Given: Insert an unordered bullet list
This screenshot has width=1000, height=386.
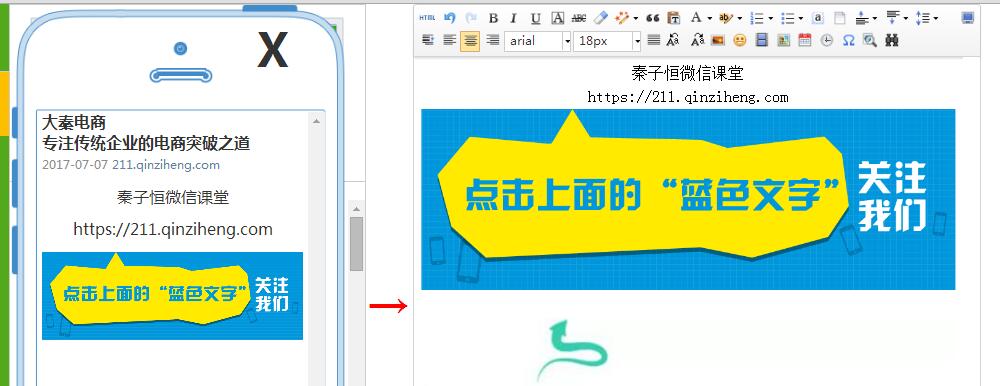Looking at the screenshot, I should pyautogui.click(x=788, y=18).
